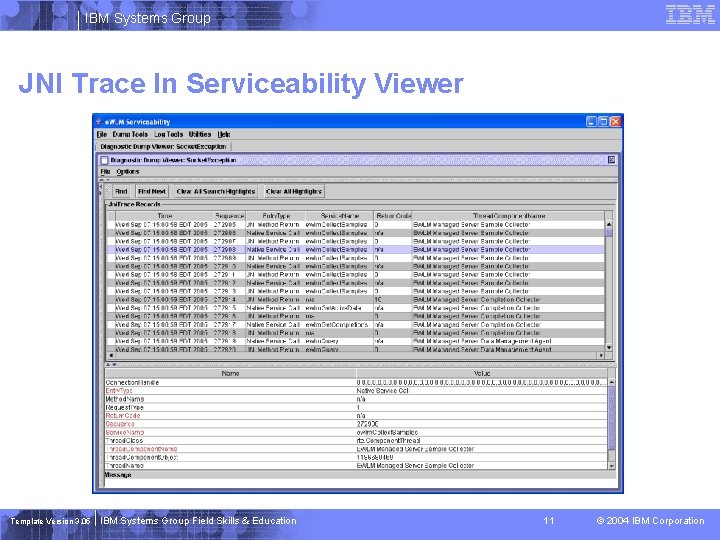Select the ConnectionHandle row in detail table

356,382
